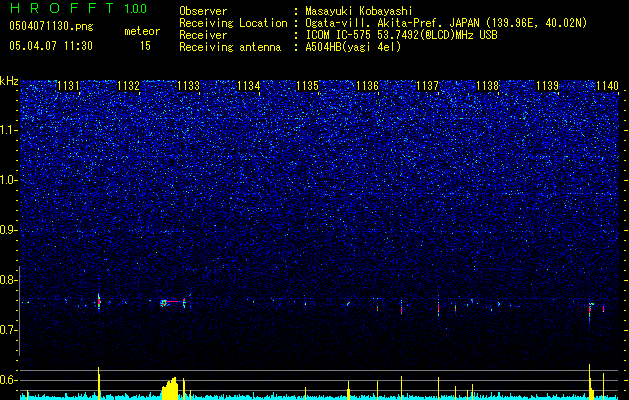The height and width of the screenshot is (400, 629).
Task: Click the Receiving antenna field label
Action: (230, 47)
